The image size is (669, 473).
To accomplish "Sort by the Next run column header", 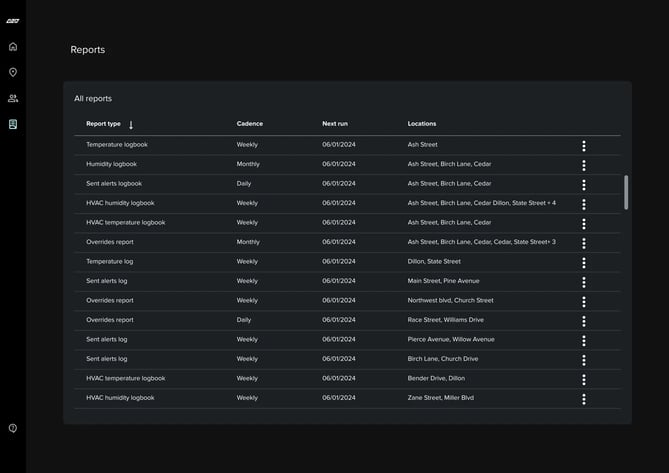I will click(x=336, y=124).
